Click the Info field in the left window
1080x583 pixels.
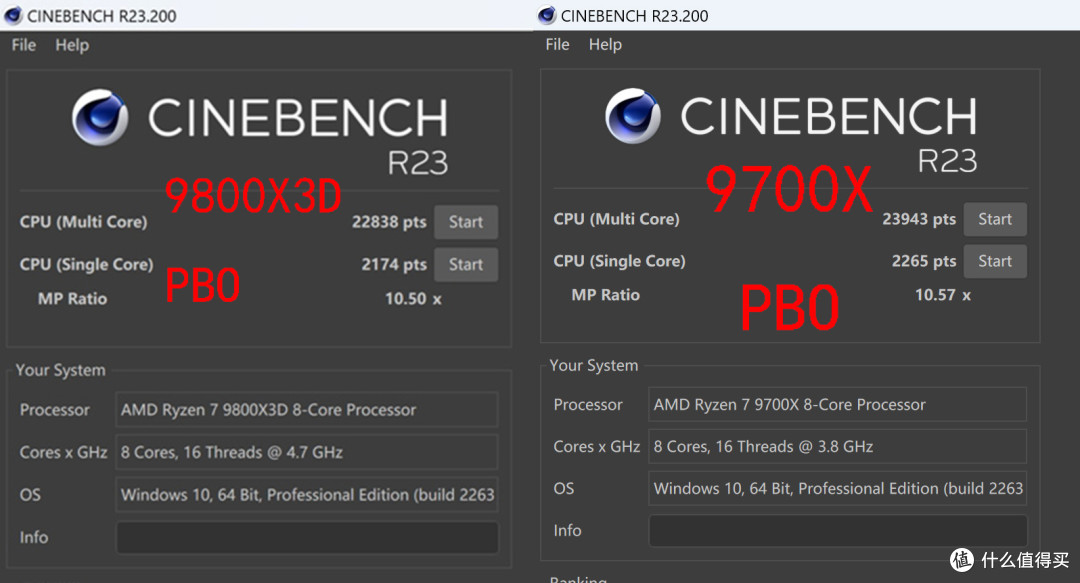[x=306, y=537]
